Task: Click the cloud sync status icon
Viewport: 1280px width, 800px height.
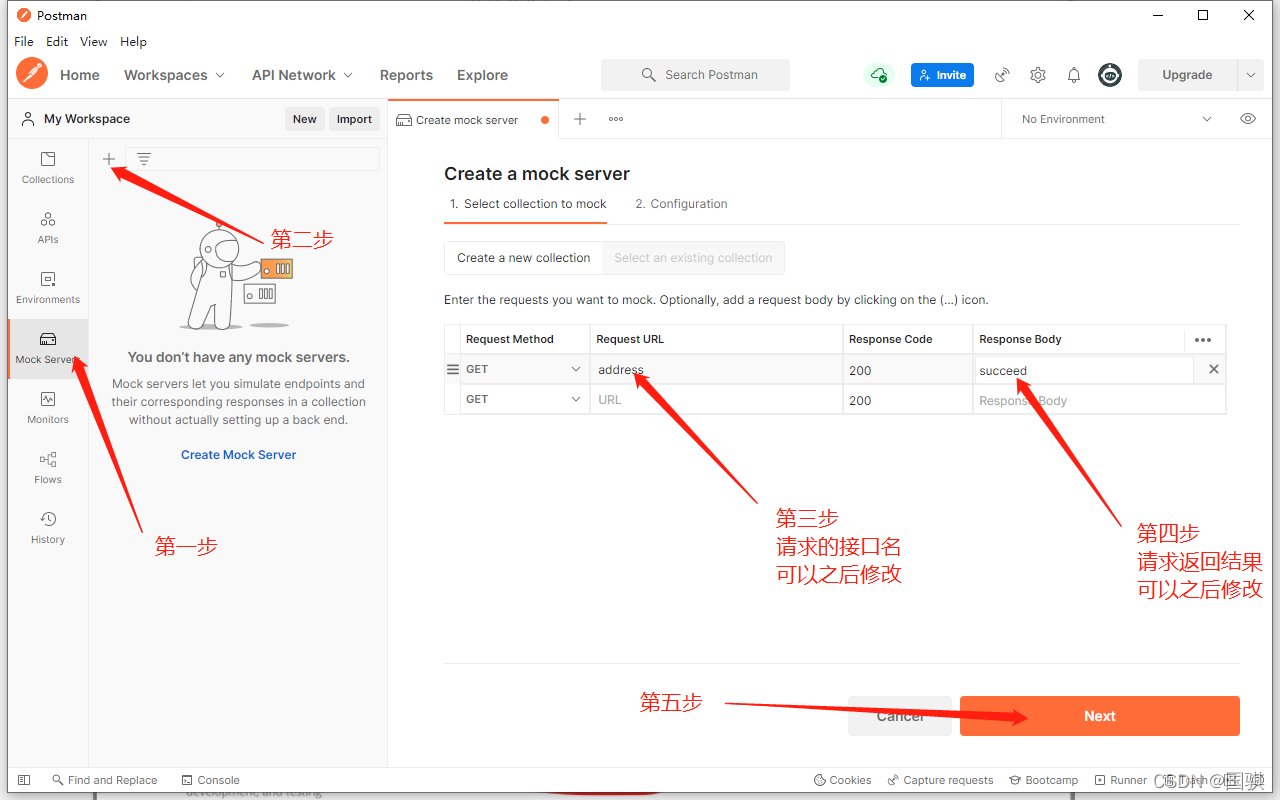Action: (878, 75)
